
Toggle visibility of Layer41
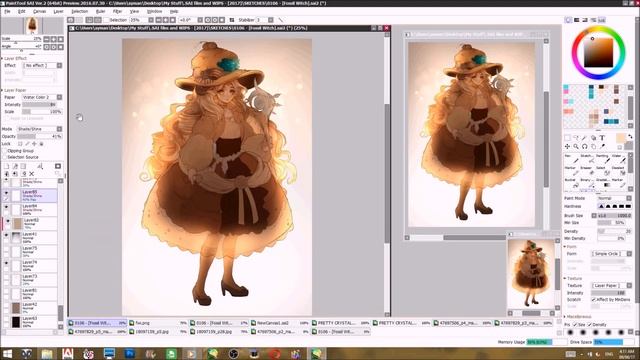pos(6,236)
